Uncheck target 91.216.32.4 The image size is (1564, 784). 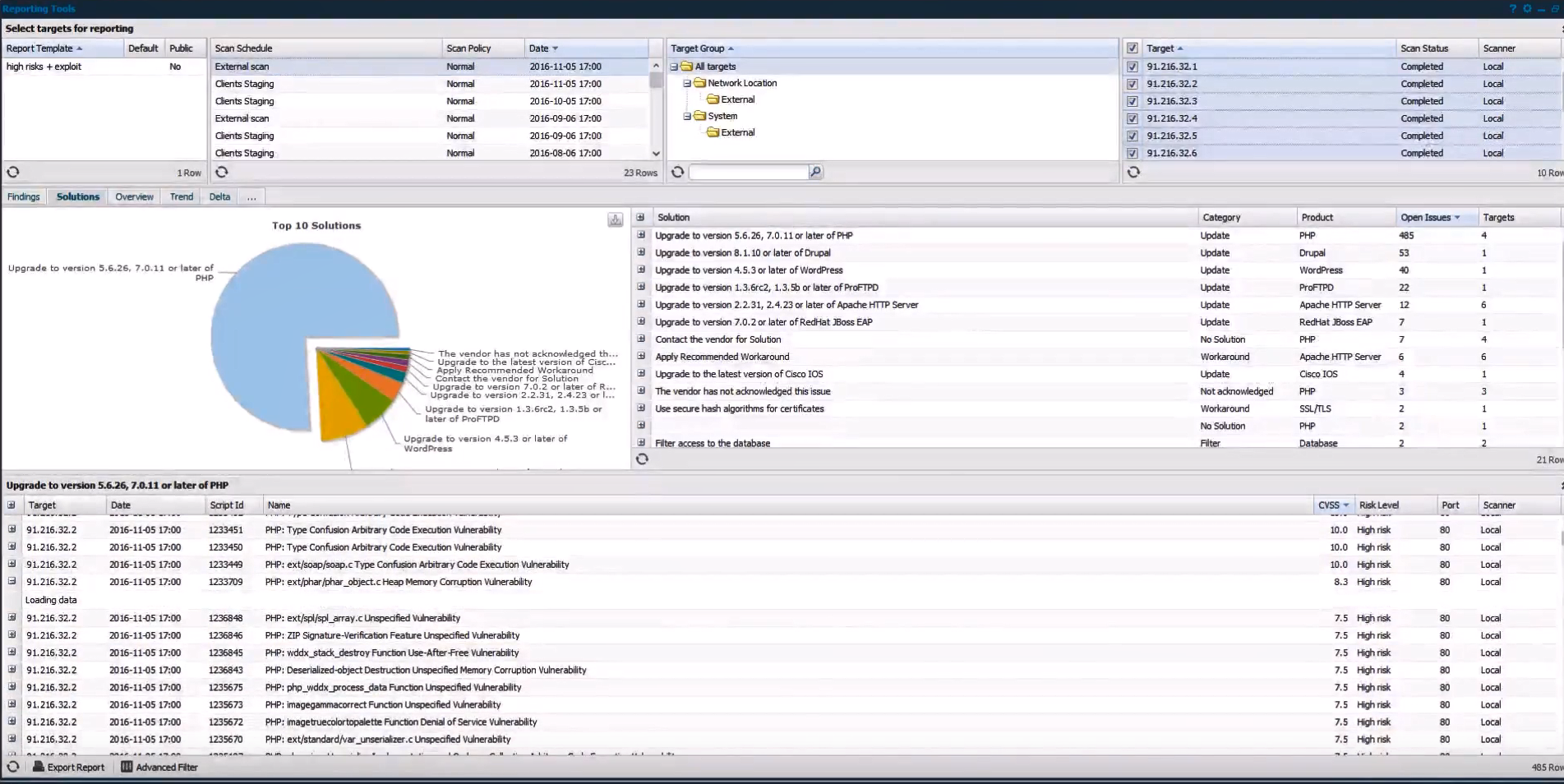[x=1132, y=118]
